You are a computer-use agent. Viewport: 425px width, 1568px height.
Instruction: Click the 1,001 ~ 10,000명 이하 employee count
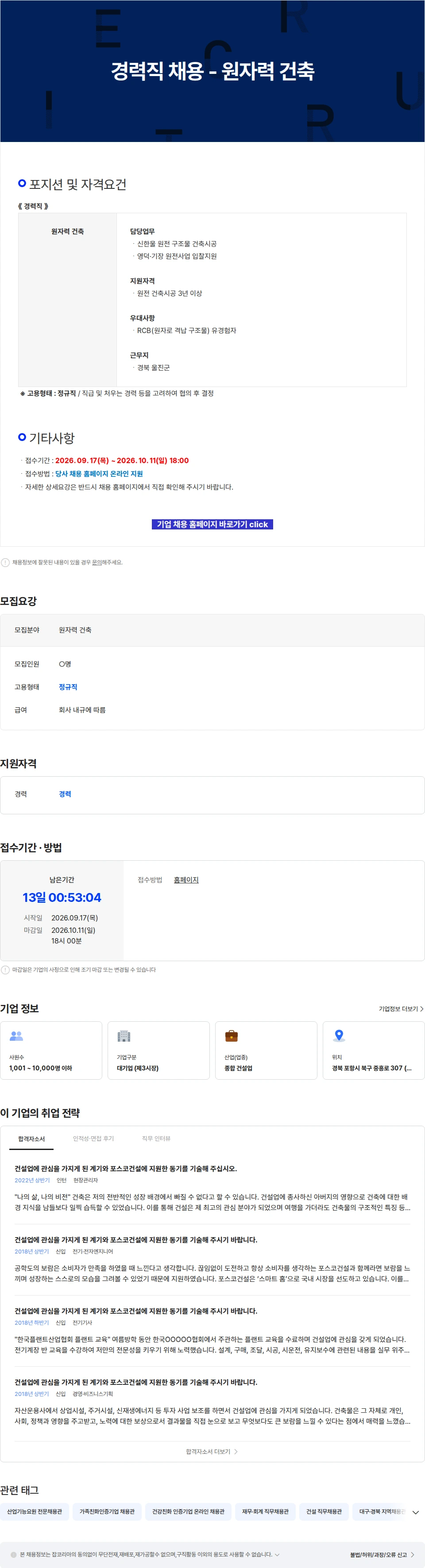pos(40,1068)
